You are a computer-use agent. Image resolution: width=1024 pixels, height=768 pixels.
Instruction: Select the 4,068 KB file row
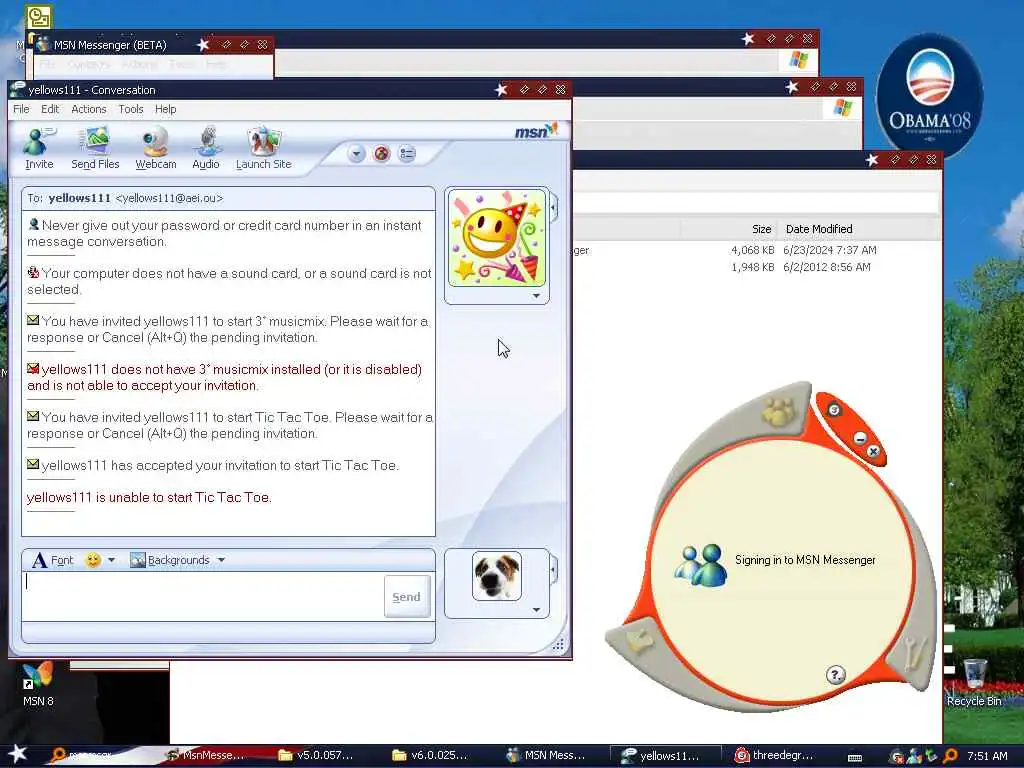pyautogui.click(x=758, y=250)
